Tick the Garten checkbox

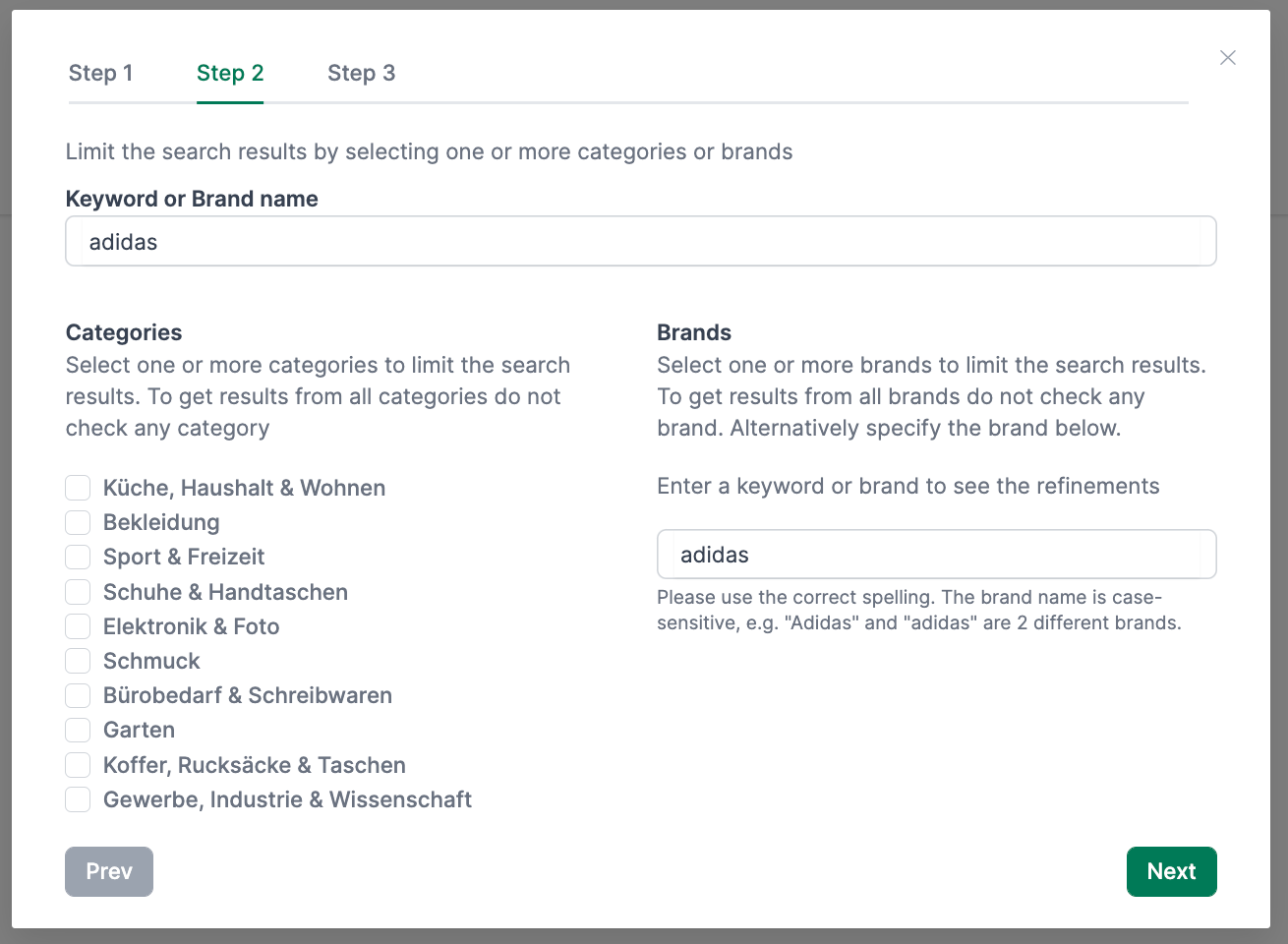(78, 730)
